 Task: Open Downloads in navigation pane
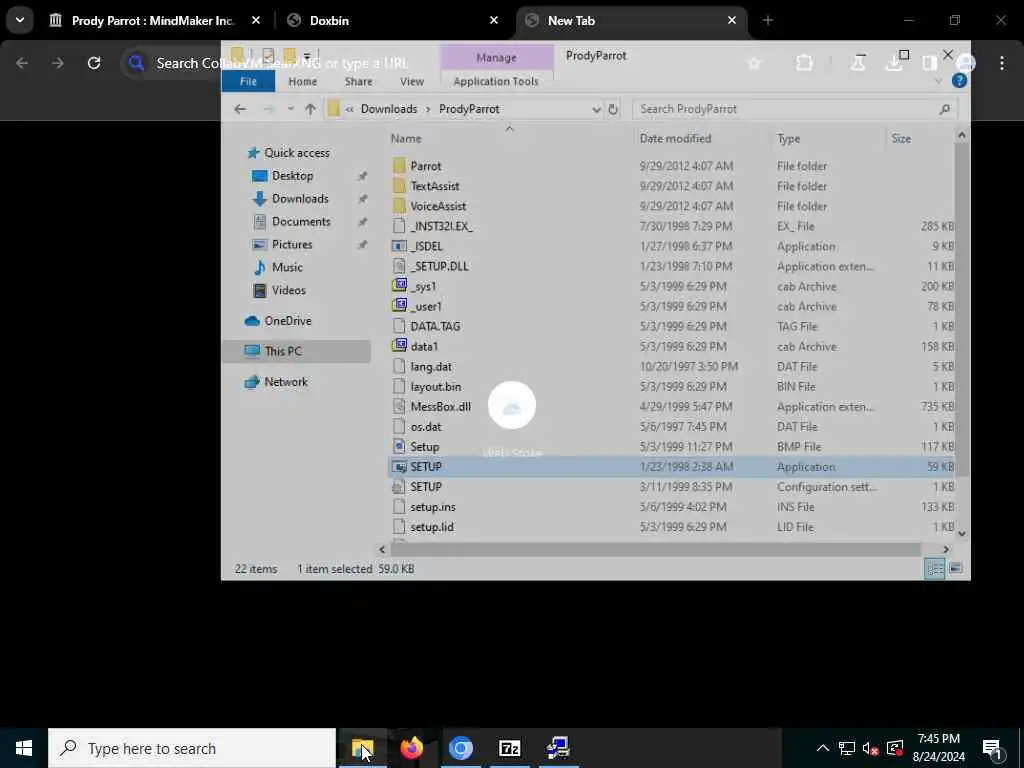(x=300, y=199)
